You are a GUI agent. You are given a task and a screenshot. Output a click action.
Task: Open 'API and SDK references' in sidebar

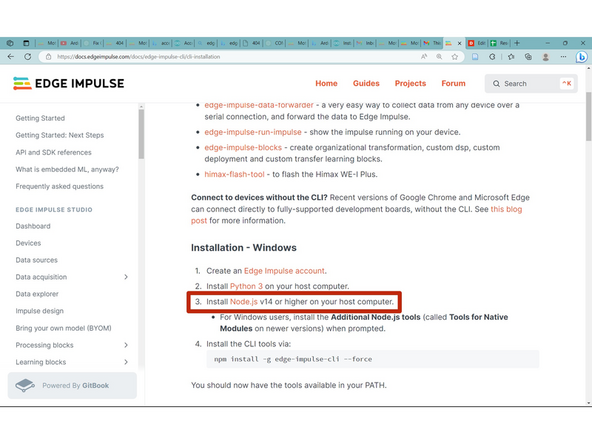(53, 152)
